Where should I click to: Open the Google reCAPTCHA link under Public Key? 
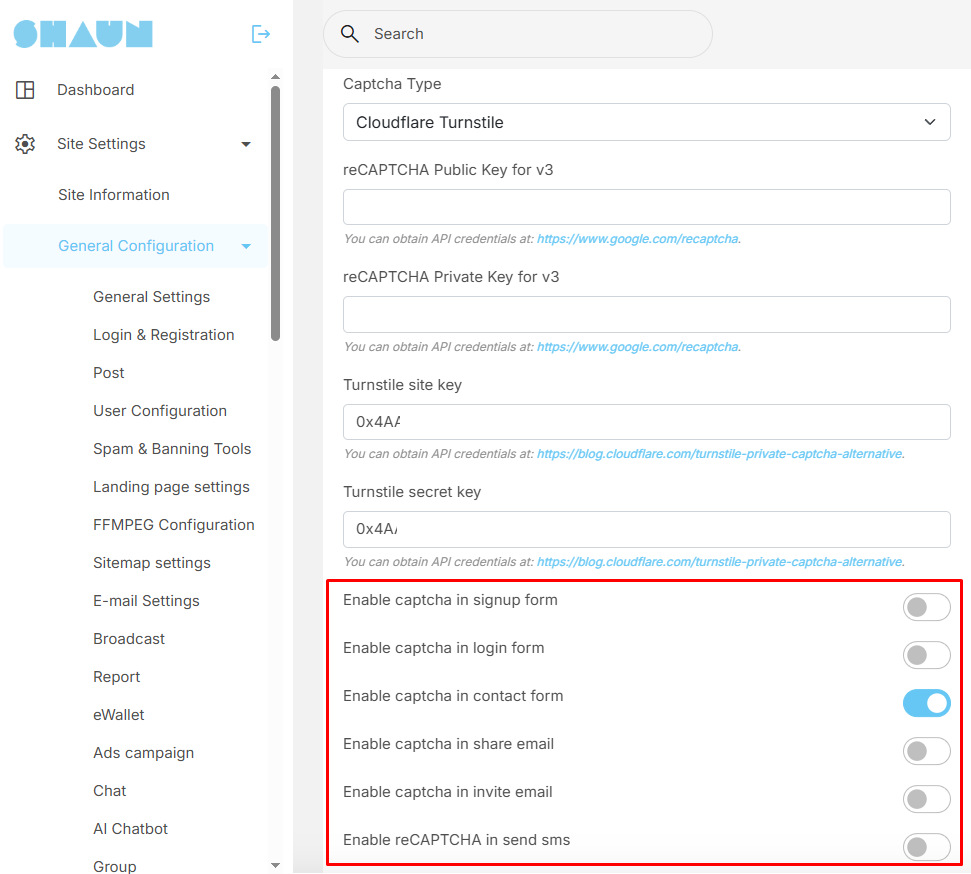(638, 239)
